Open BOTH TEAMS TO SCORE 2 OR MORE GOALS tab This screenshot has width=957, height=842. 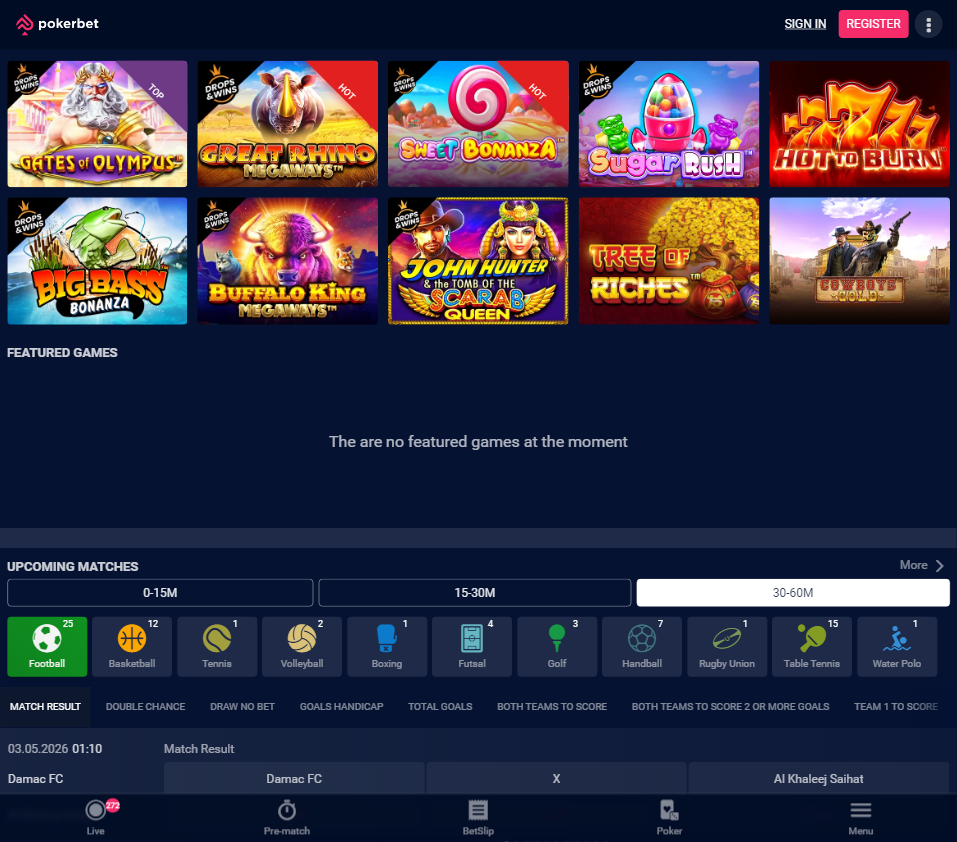click(x=730, y=707)
